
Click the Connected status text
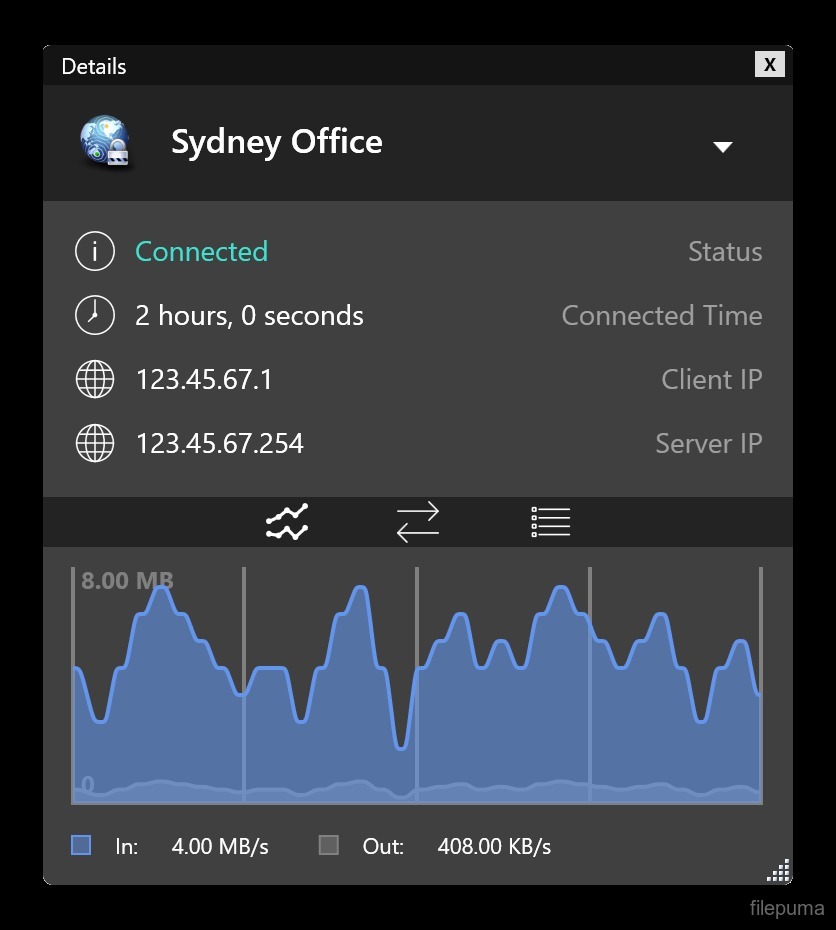click(201, 252)
